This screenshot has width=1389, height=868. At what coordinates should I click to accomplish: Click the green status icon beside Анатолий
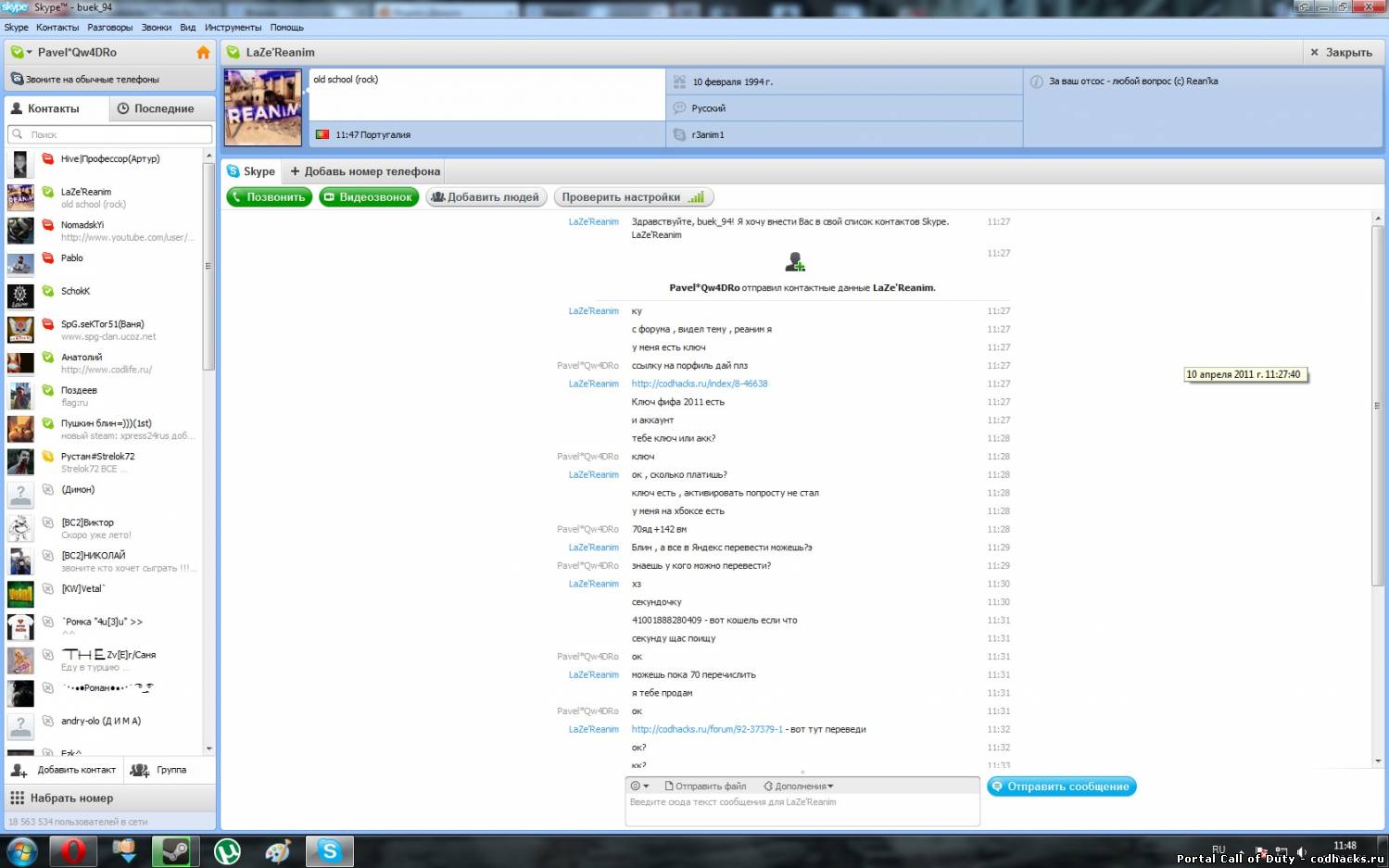[48, 358]
